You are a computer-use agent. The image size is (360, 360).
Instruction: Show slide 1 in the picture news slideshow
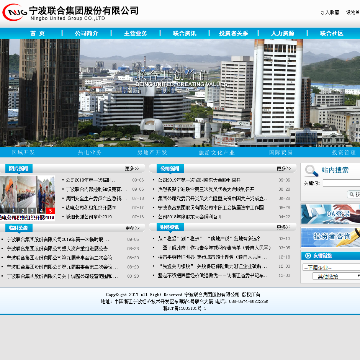tap(13, 211)
